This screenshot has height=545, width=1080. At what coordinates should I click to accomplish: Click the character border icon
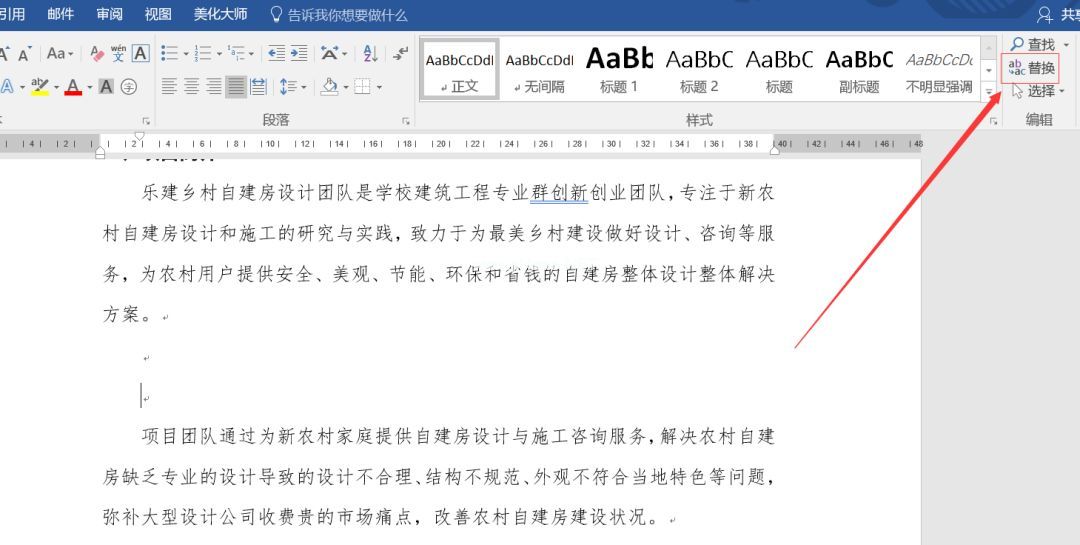tap(141, 54)
